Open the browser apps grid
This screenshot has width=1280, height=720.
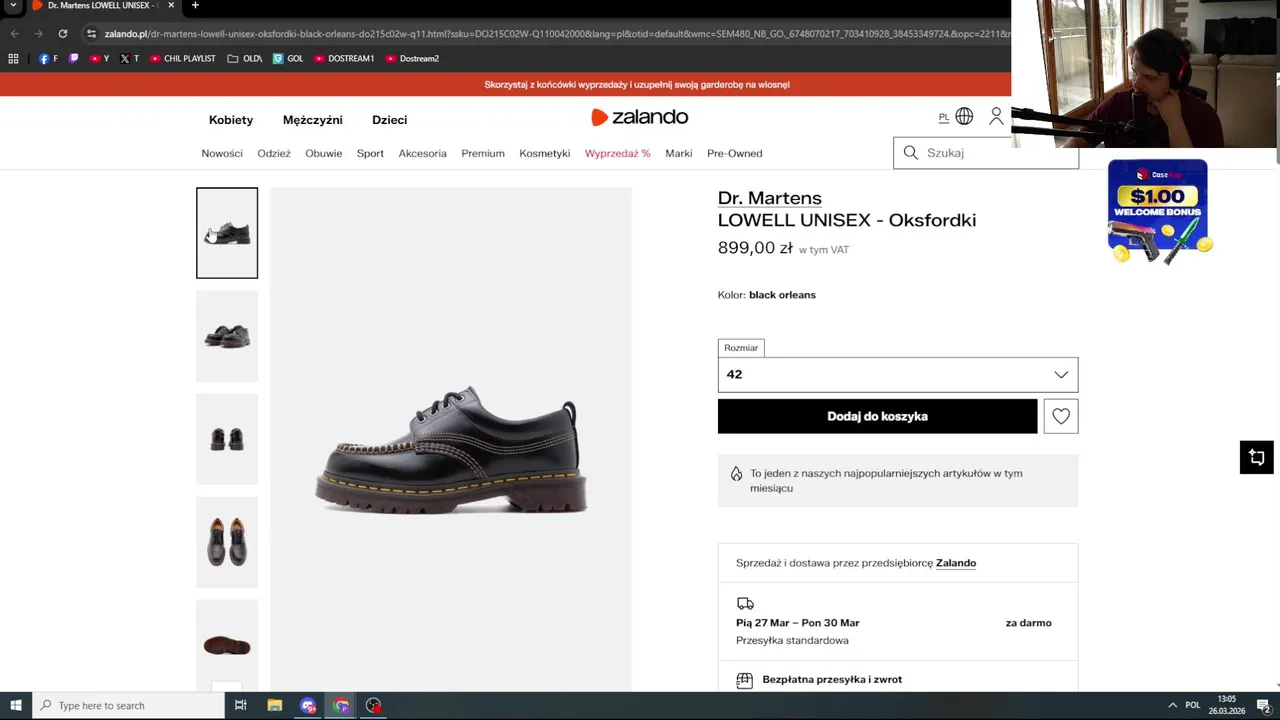(x=13, y=59)
